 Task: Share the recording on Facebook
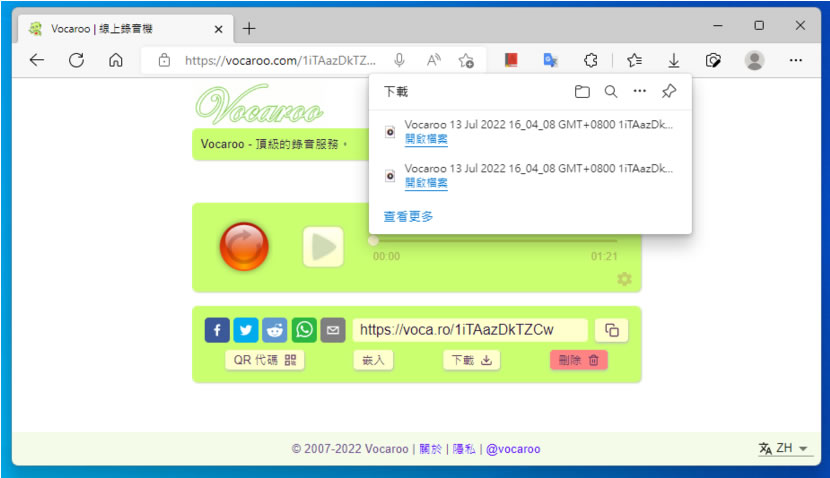tap(217, 330)
